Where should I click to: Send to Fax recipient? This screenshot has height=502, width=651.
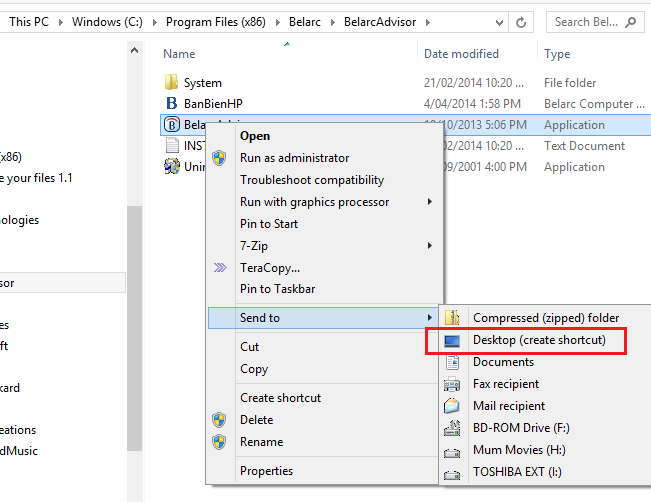[506, 384]
